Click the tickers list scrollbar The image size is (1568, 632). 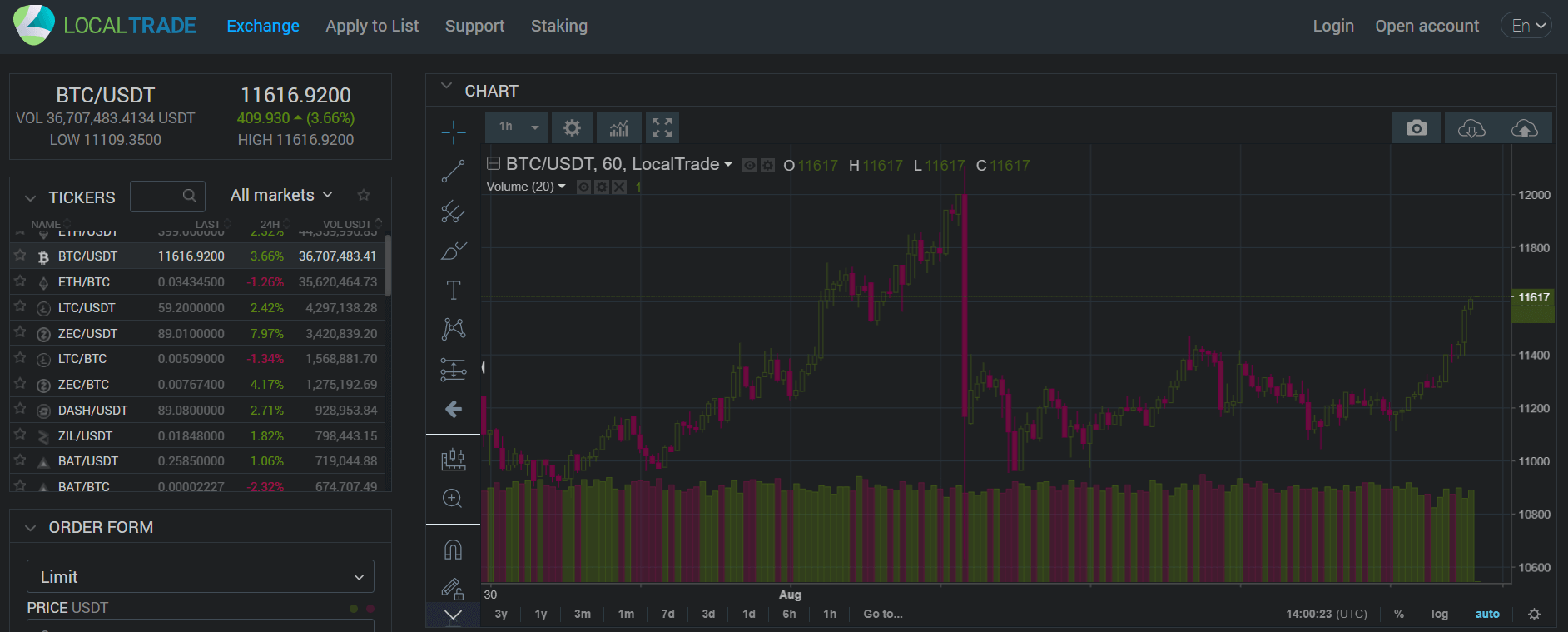click(x=388, y=266)
